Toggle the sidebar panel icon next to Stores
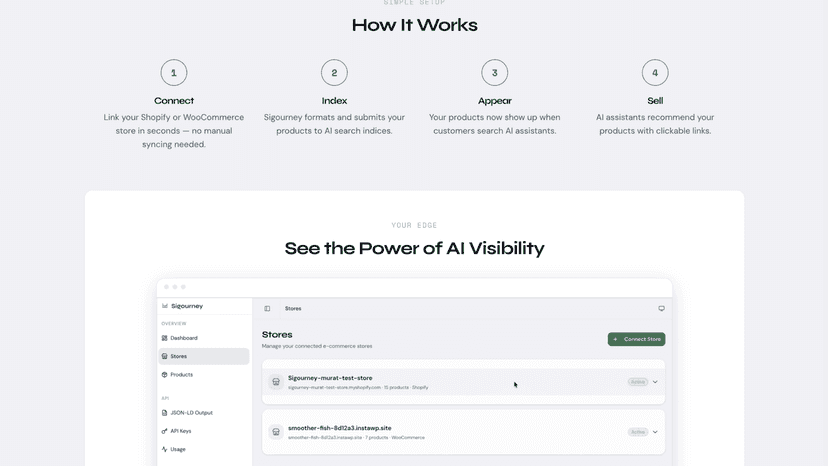 [267, 309]
